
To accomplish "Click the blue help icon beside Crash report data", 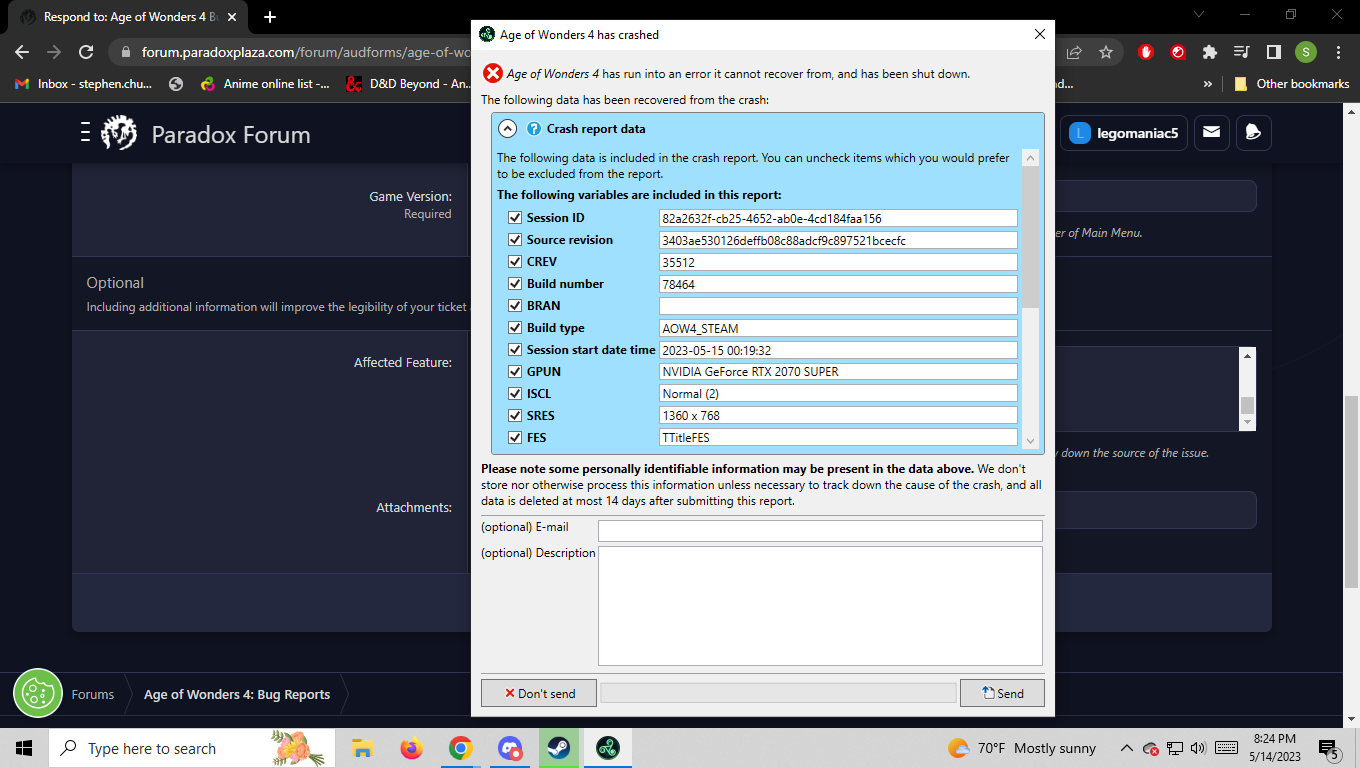I will coord(534,129).
